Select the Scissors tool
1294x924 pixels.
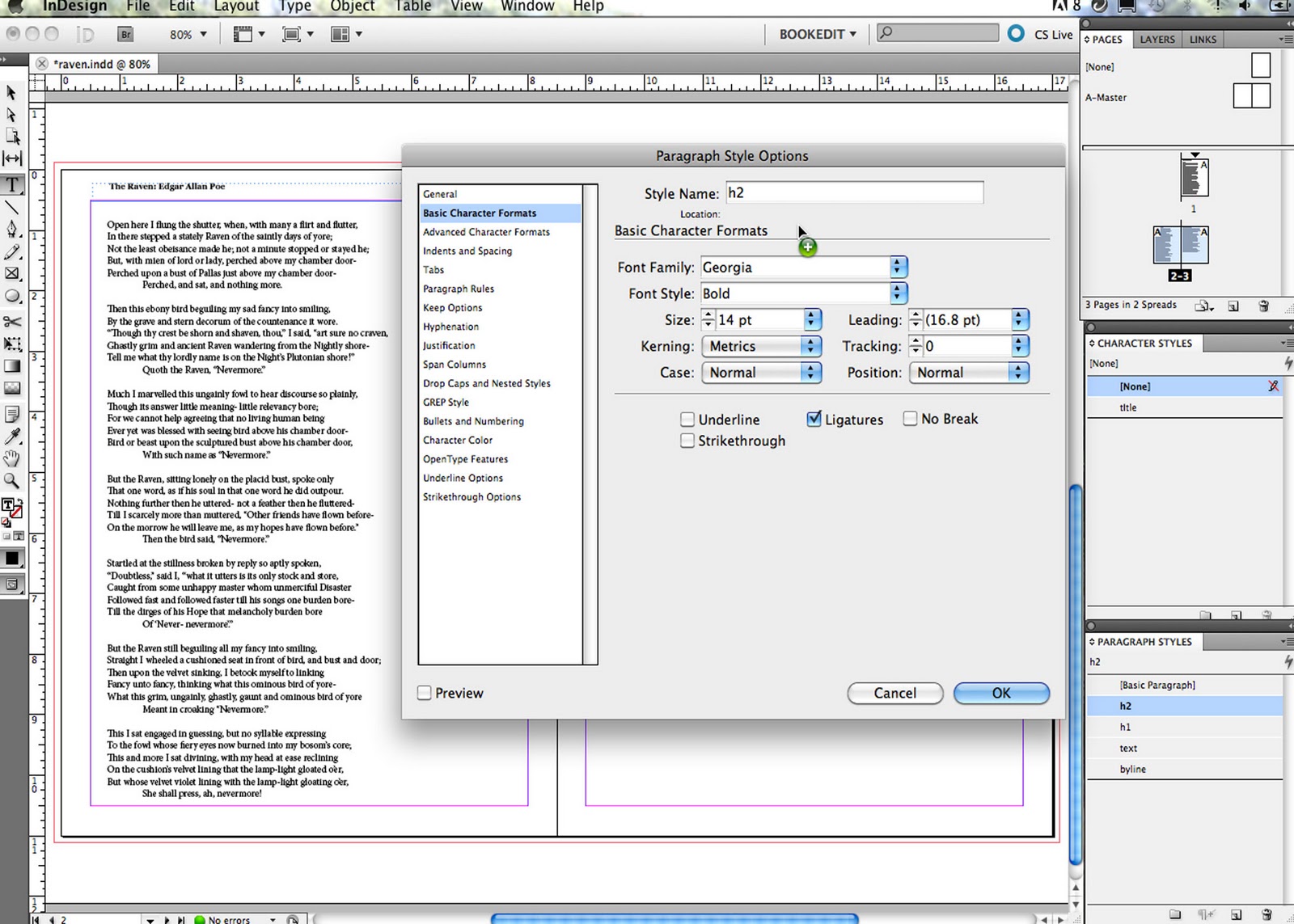[x=12, y=322]
